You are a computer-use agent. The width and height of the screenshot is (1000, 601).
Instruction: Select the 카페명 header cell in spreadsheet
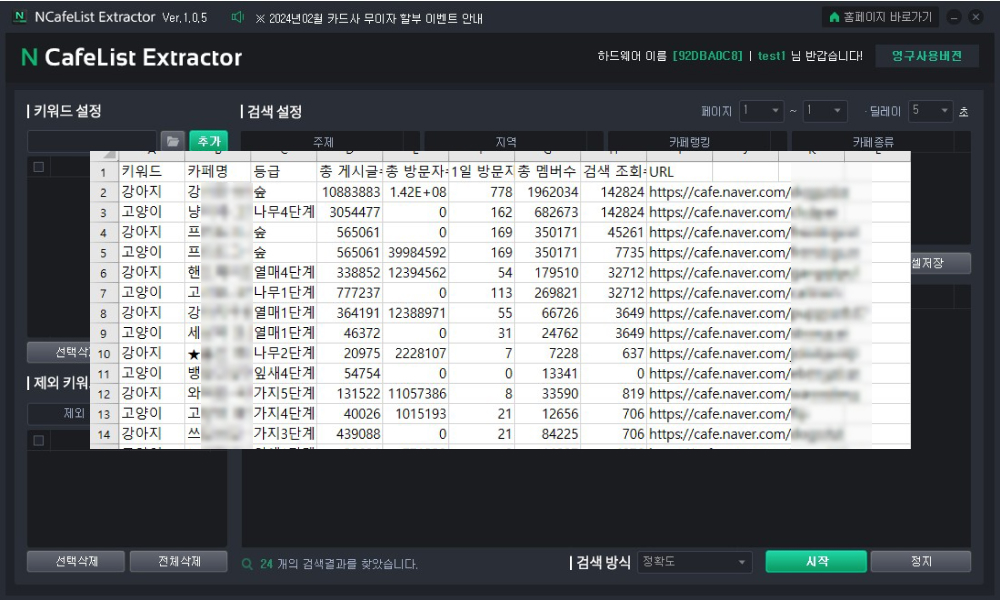(217, 171)
